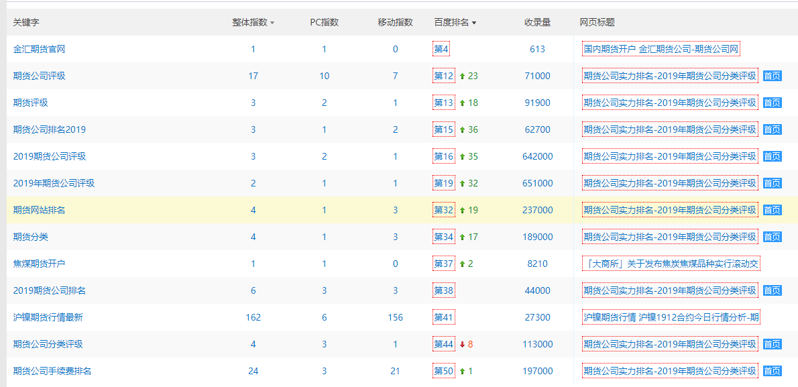Click the green up arrow beside 23
The height and width of the screenshot is (387, 798).
click(x=463, y=76)
